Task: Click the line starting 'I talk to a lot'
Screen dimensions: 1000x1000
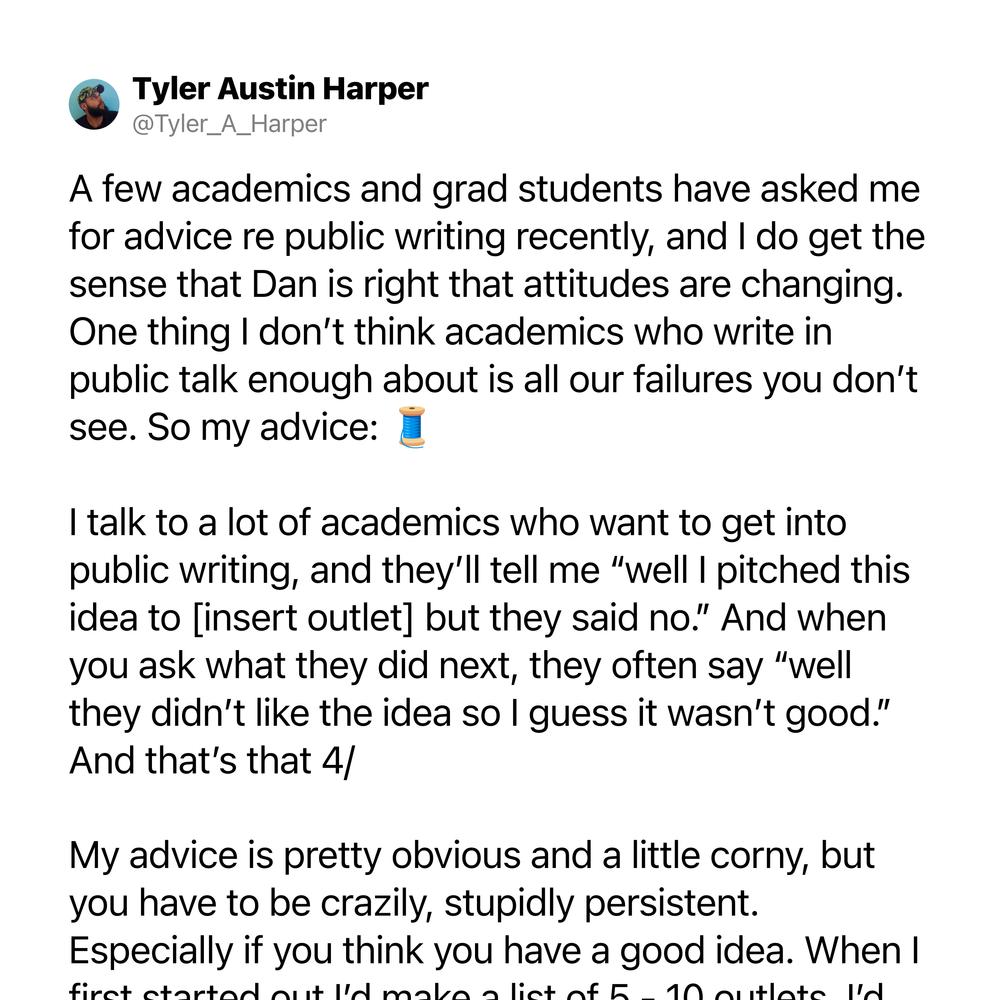Action: tap(458, 522)
